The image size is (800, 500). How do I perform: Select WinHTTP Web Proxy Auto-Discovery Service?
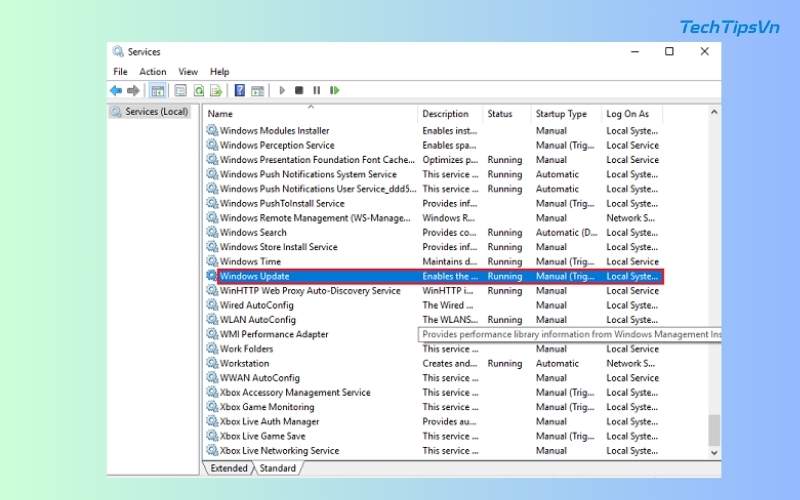click(x=434, y=290)
